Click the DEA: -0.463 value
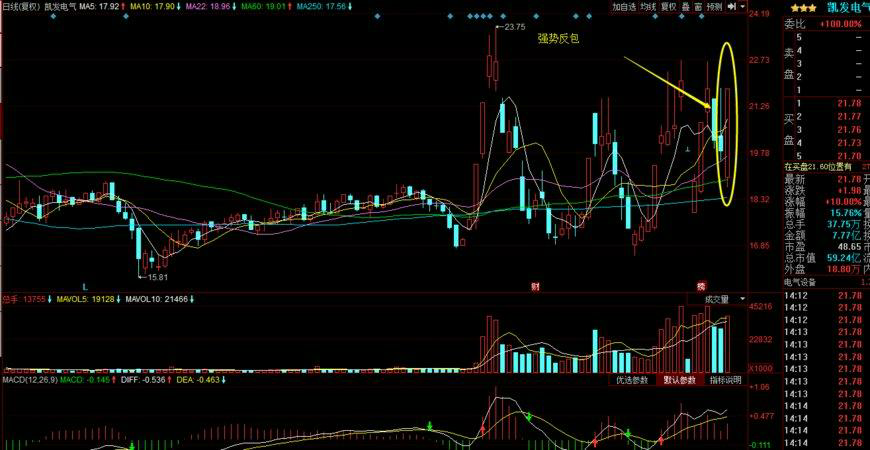This screenshot has height=450, width=870. click(198, 380)
